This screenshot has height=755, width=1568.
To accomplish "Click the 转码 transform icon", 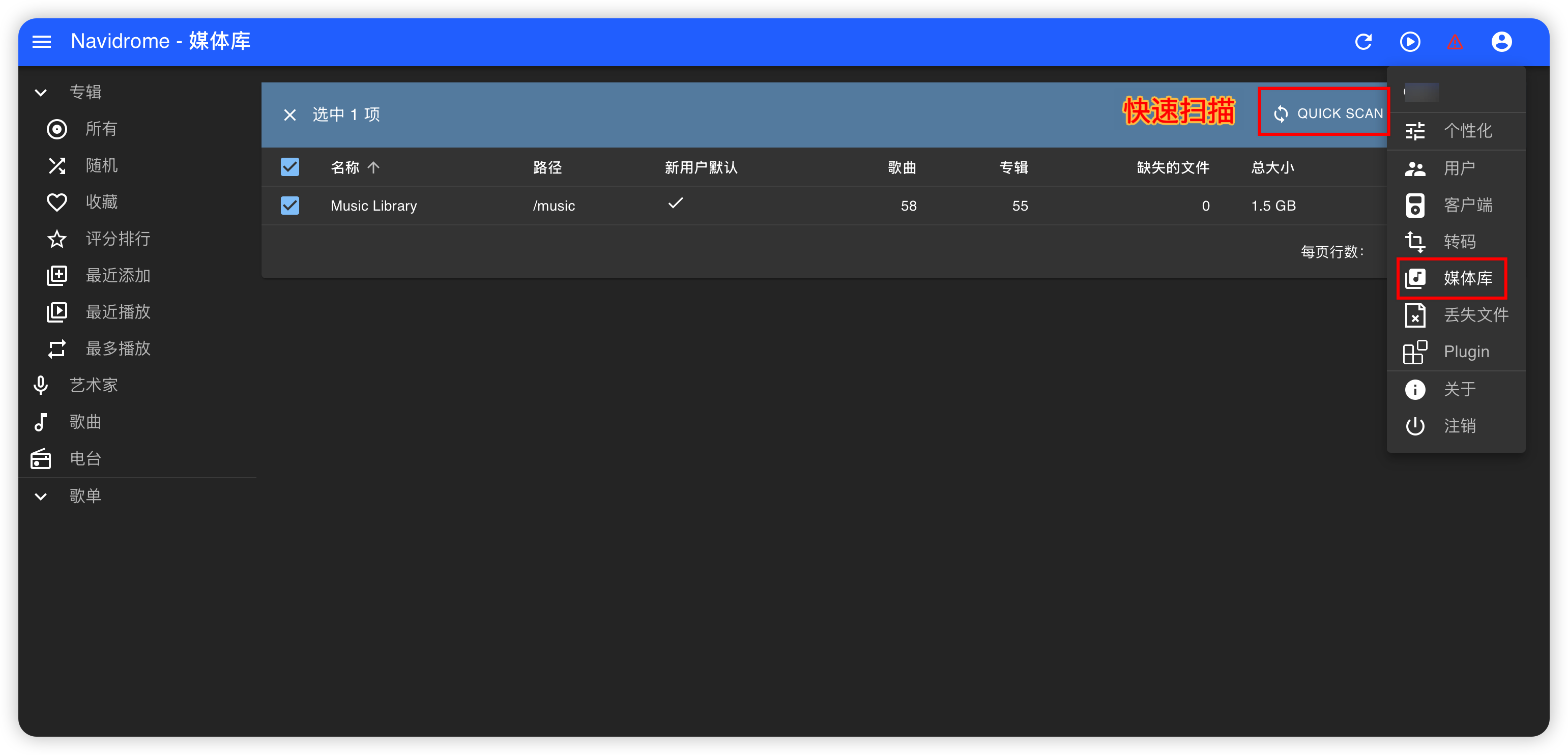I will pos(1414,242).
